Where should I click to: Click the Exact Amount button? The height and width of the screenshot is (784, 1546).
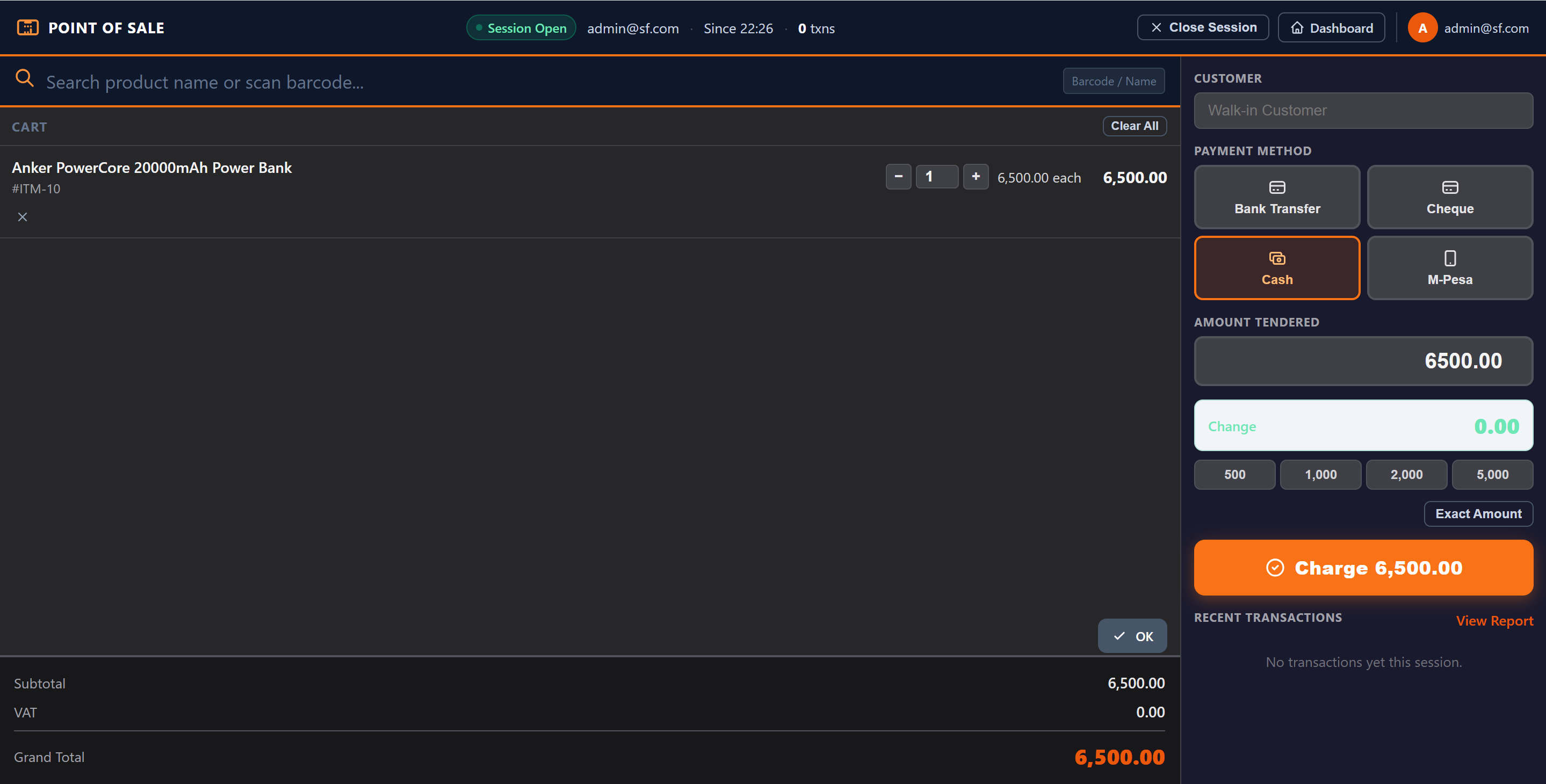[1478, 514]
